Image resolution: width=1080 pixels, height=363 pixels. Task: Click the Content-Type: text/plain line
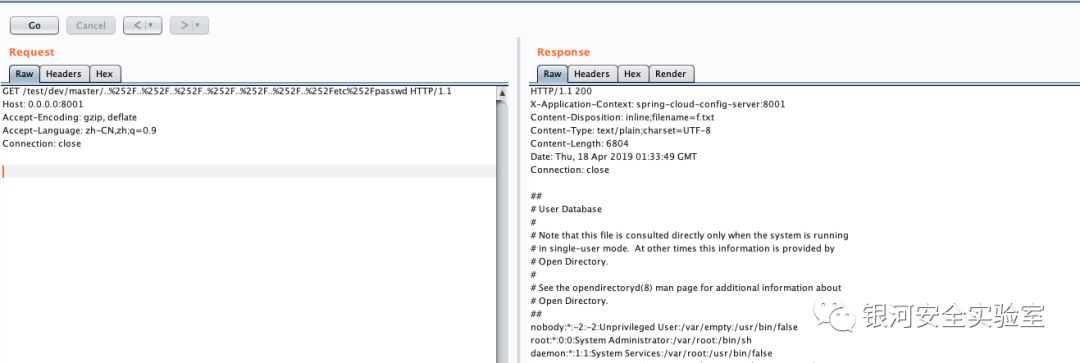621,130
